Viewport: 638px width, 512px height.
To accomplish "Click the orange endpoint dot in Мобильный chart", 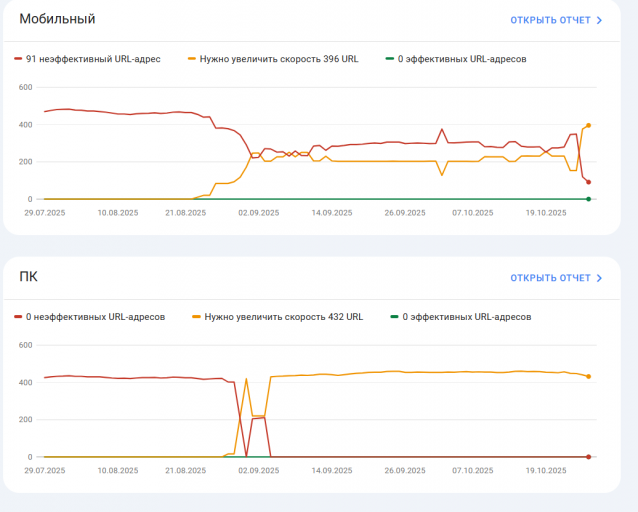I will click(588, 125).
